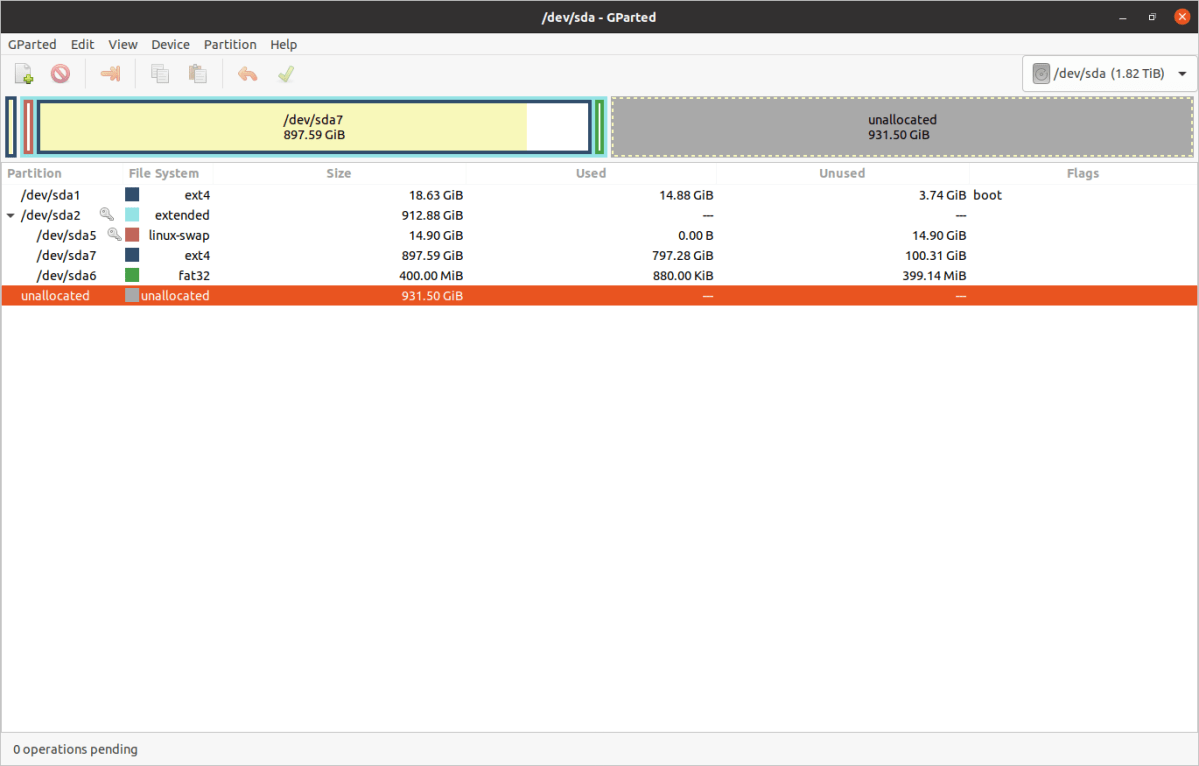Viewport: 1199px width, 766px height.
Task: Click the key lock icon beside /dev/sda5
Action: click(x=114, y=235)
